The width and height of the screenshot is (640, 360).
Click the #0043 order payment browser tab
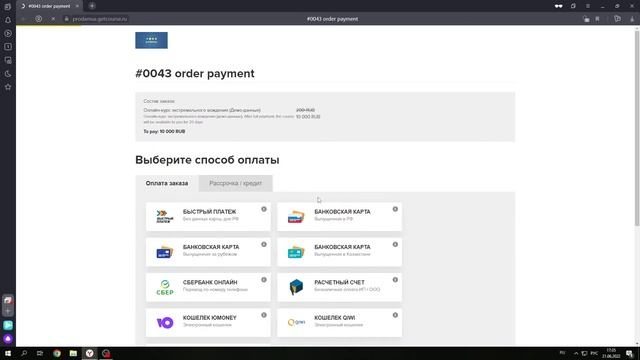(x=49, y=6)
